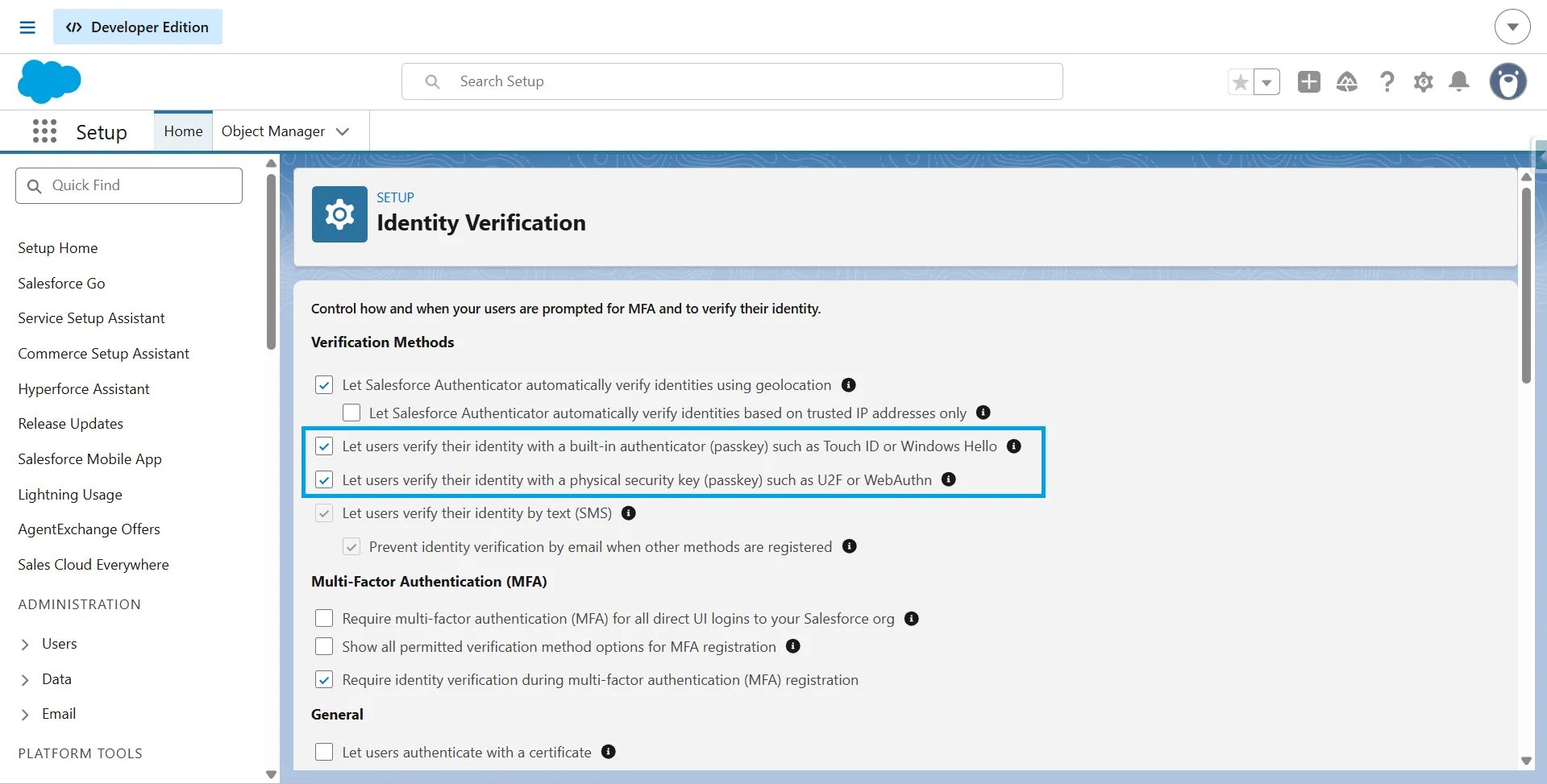The width and height of the screenshot is (1547, 784).
Task: Click the SETUP breadcrumb label
Action: coord(395,197)
